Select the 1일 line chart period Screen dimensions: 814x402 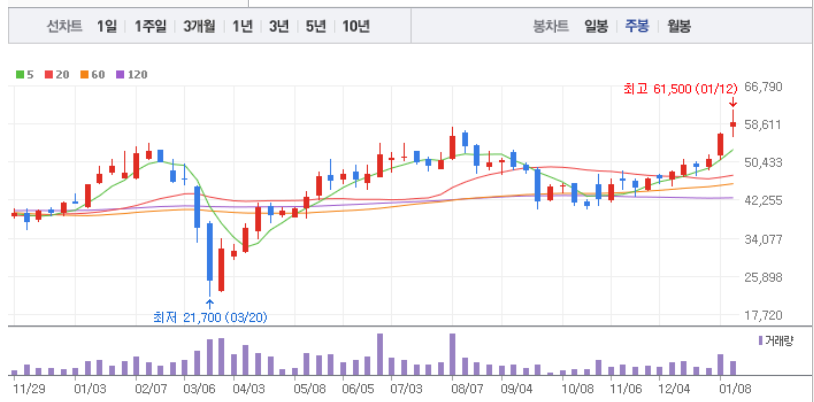tap(107, 26)
